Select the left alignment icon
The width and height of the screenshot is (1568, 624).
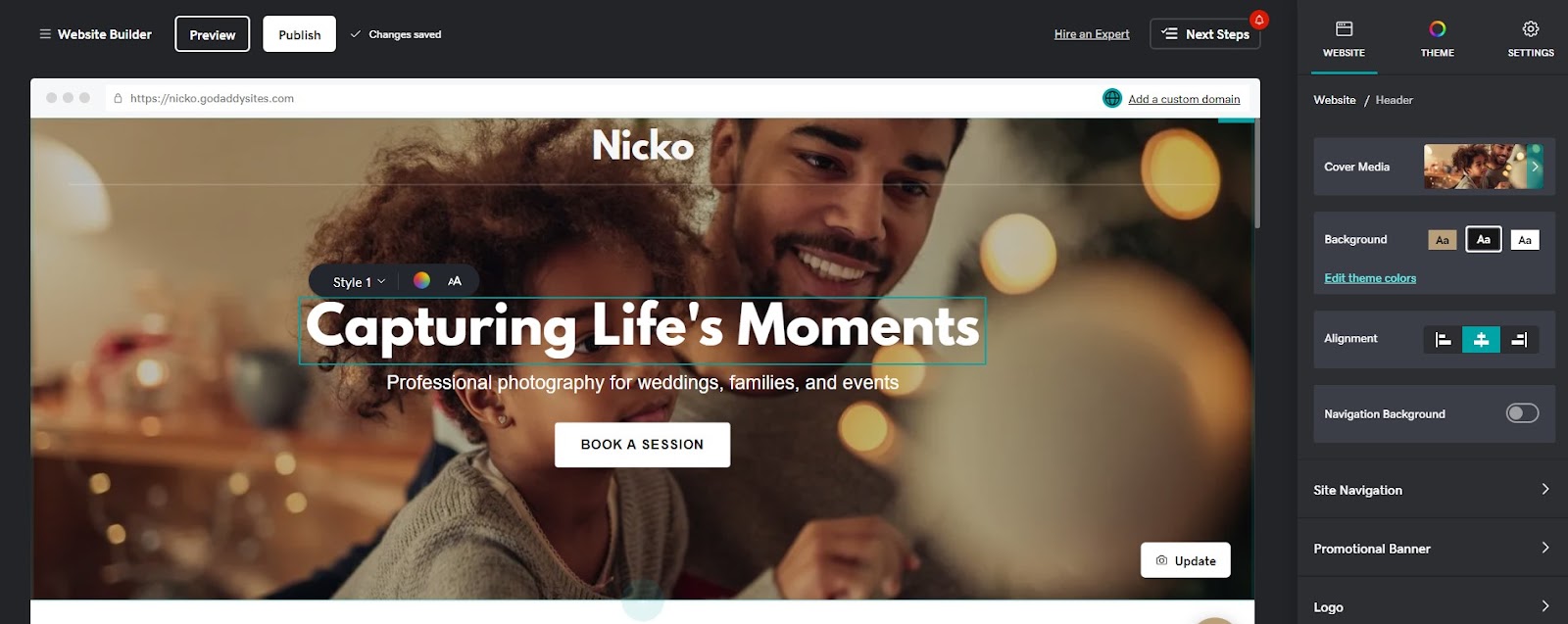tap(1443, 340)
